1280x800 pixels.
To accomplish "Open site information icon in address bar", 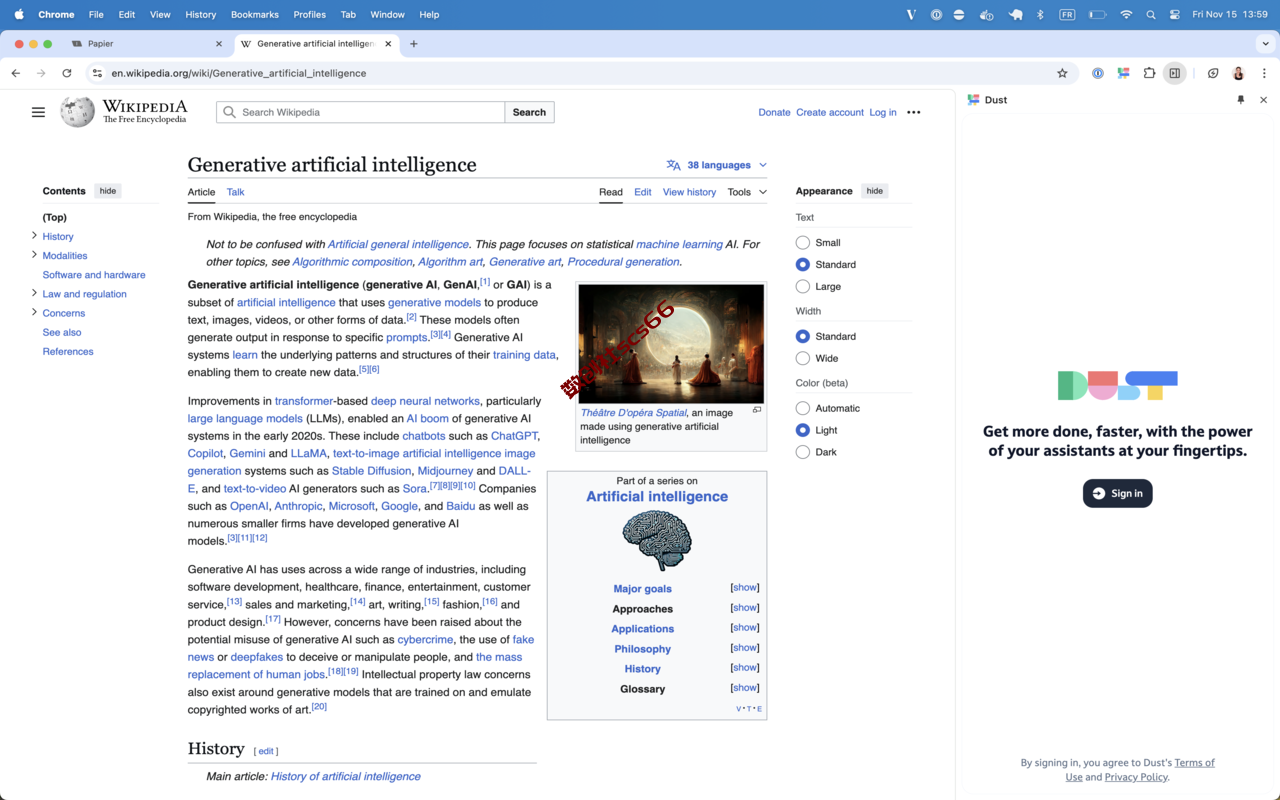I will pyautogui.click(x=97, y=73).
